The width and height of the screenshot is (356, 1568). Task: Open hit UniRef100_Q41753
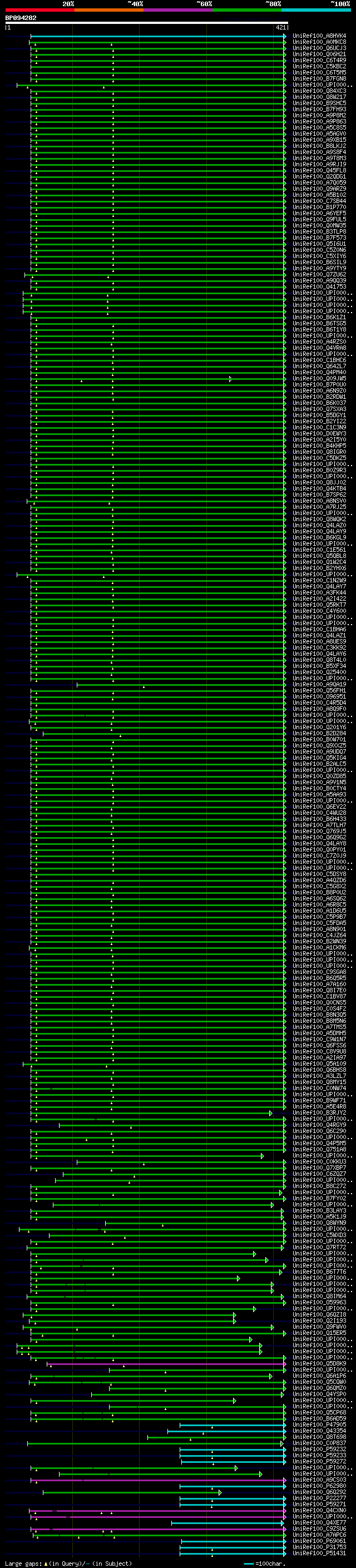(319, 286)
